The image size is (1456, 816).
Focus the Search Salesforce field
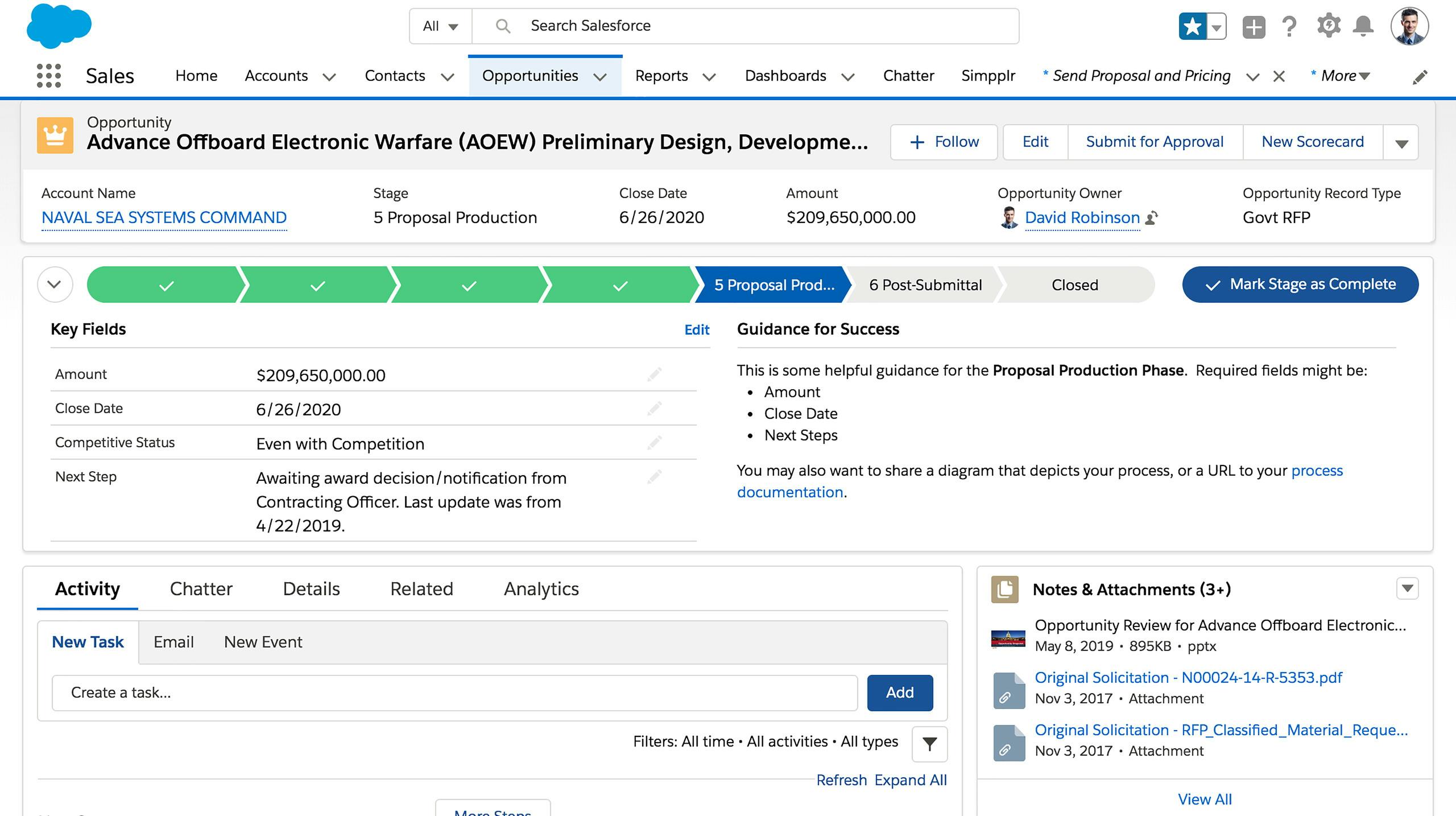(745, 26)
